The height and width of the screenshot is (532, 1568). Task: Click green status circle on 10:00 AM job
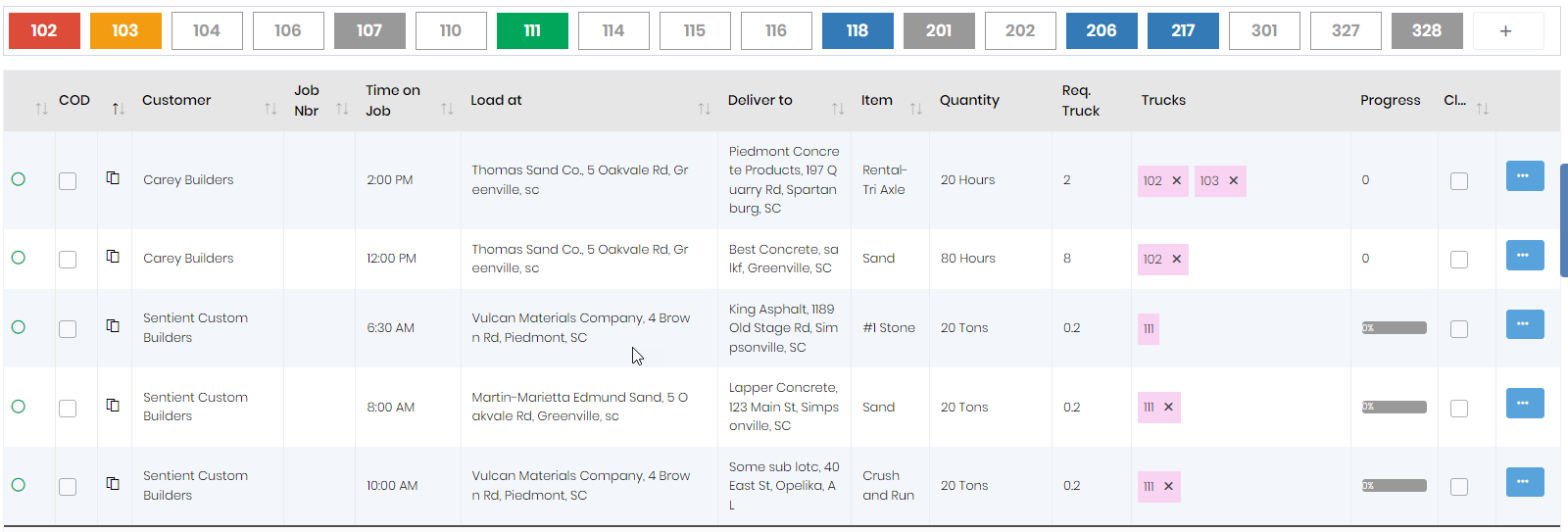(x=19, y=485)
